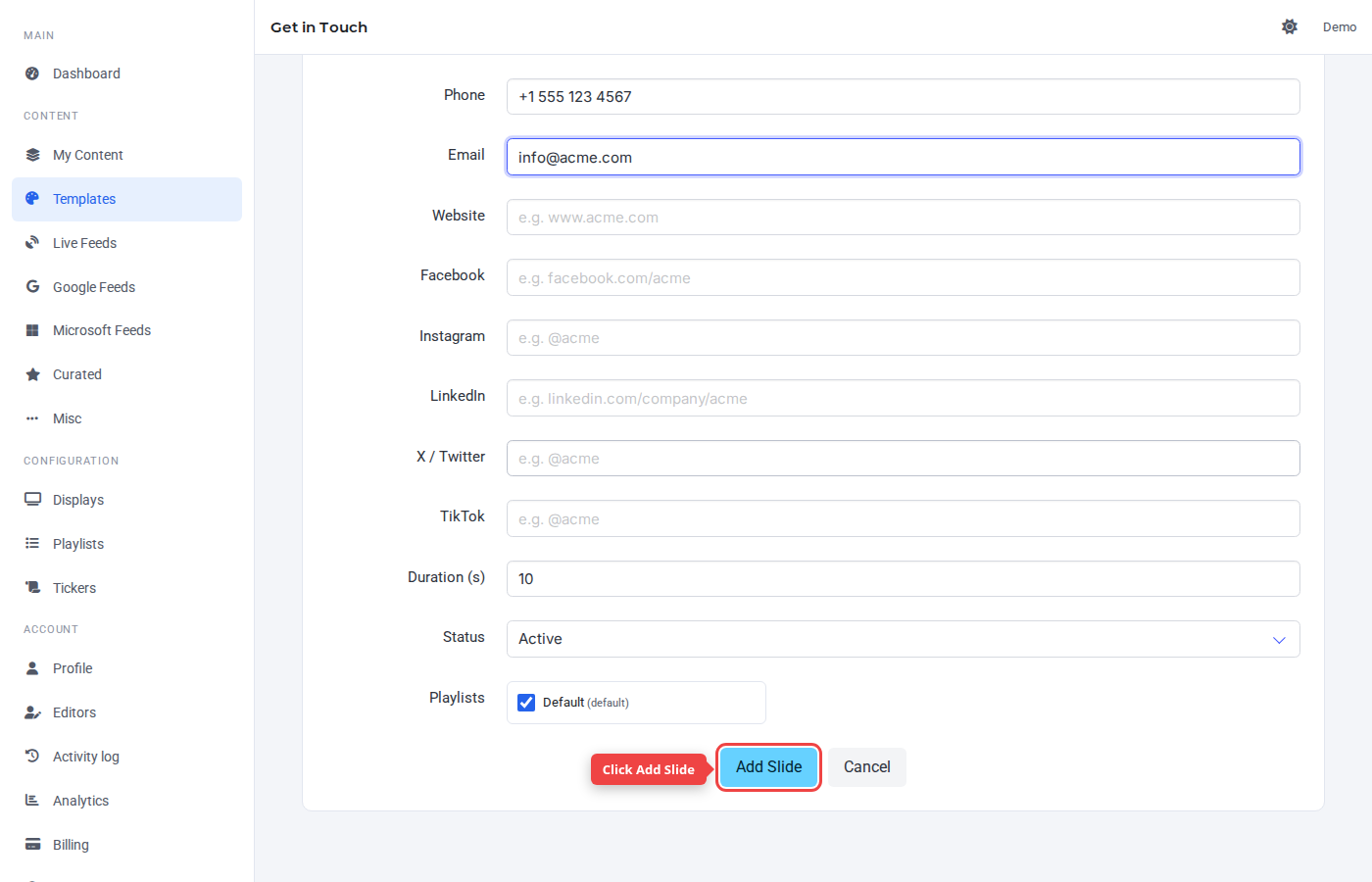
Task: Open the Tickers sidebar link
Action: click(x=126, y=588)
